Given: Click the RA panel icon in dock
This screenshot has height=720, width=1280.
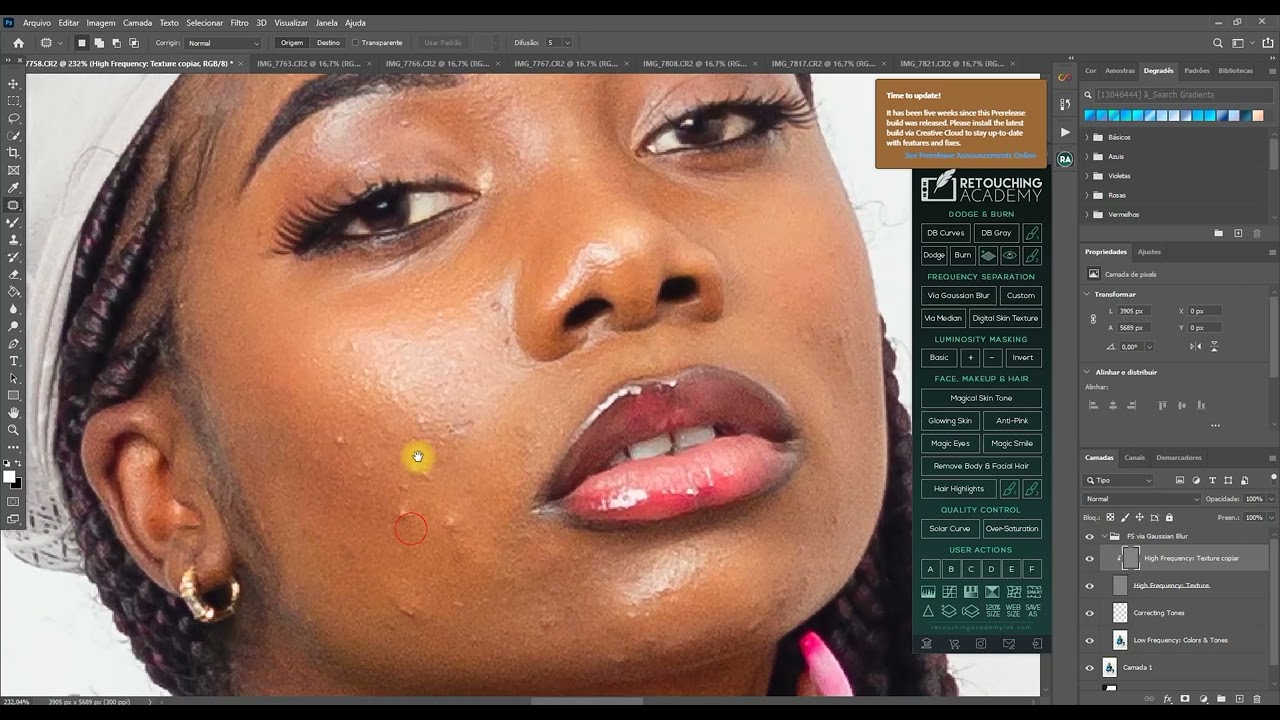Looking at the screenshot, I should tap(1065, 159).
